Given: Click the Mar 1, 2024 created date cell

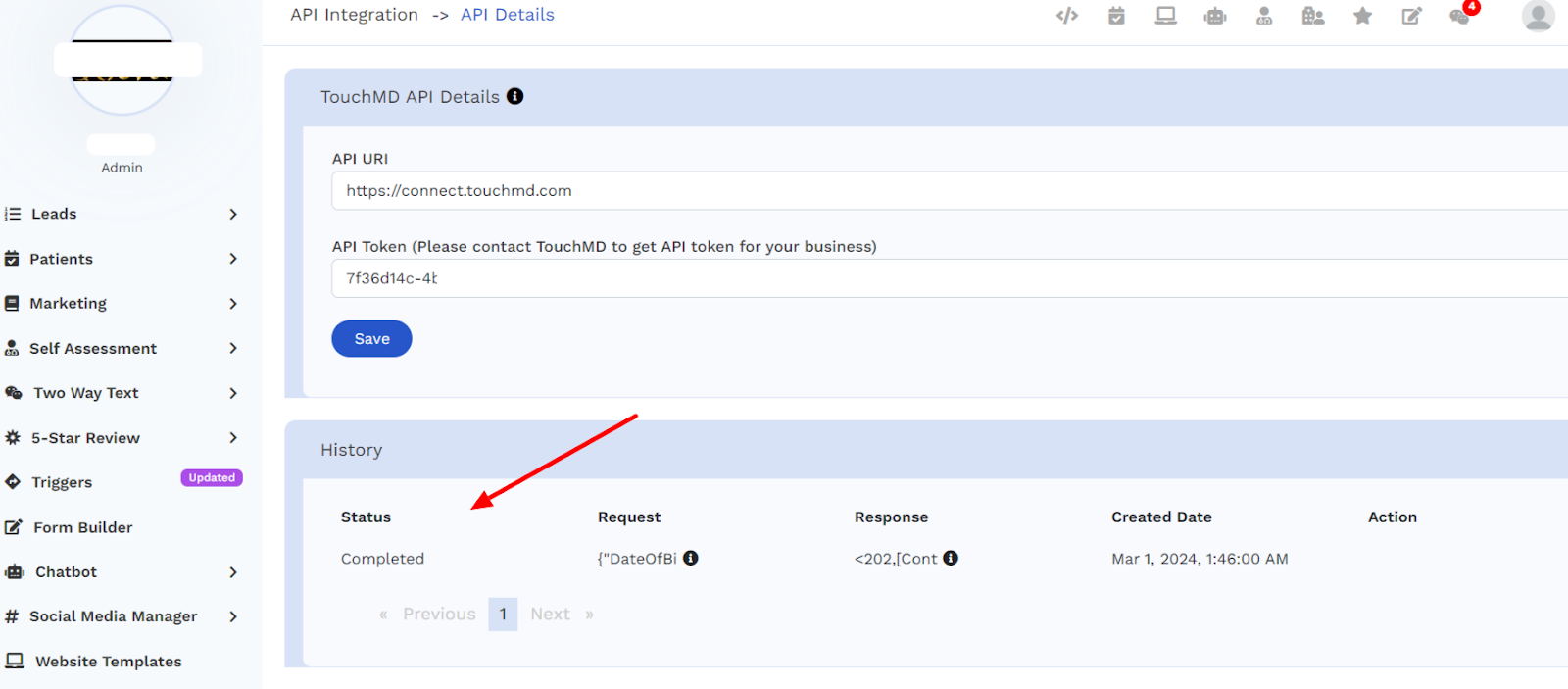Looking at the screenshot, I should [x=1200, y=559].
